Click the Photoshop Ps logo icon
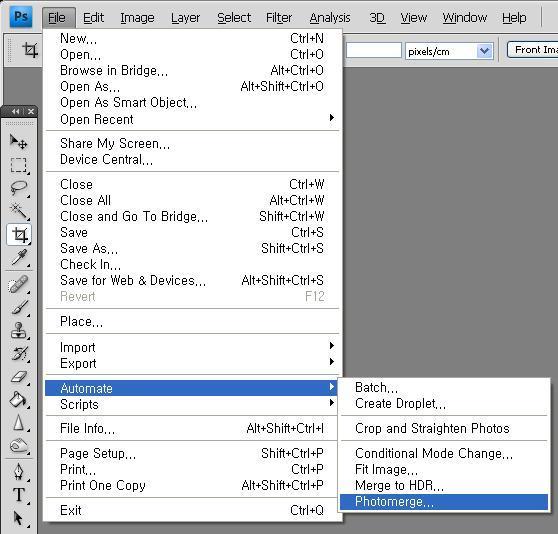The width and height of the screenshot is (558, 534). 21,16
